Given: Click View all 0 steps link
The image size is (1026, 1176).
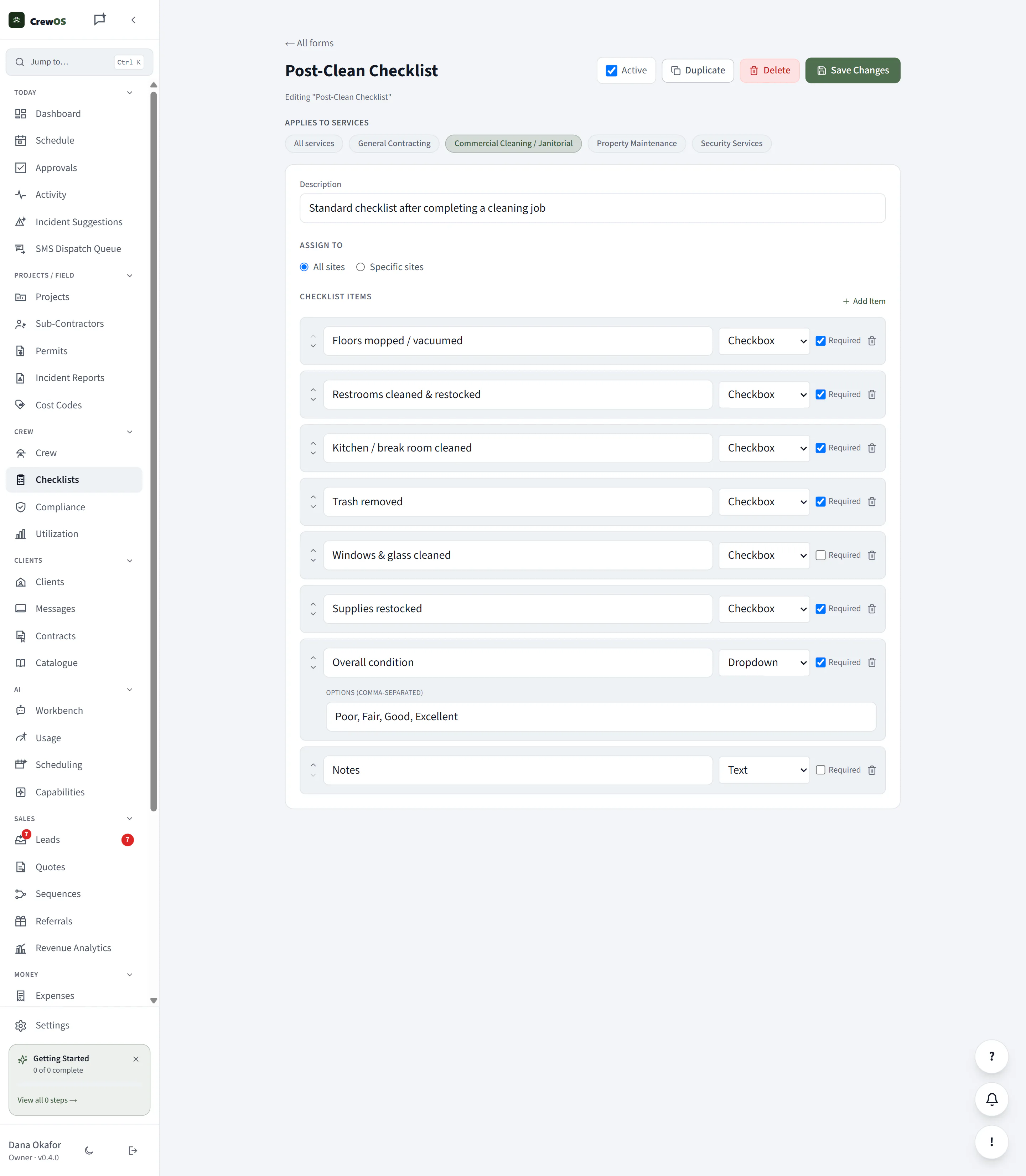Looking at the screenshot, I should click(x=47, y=1100).
